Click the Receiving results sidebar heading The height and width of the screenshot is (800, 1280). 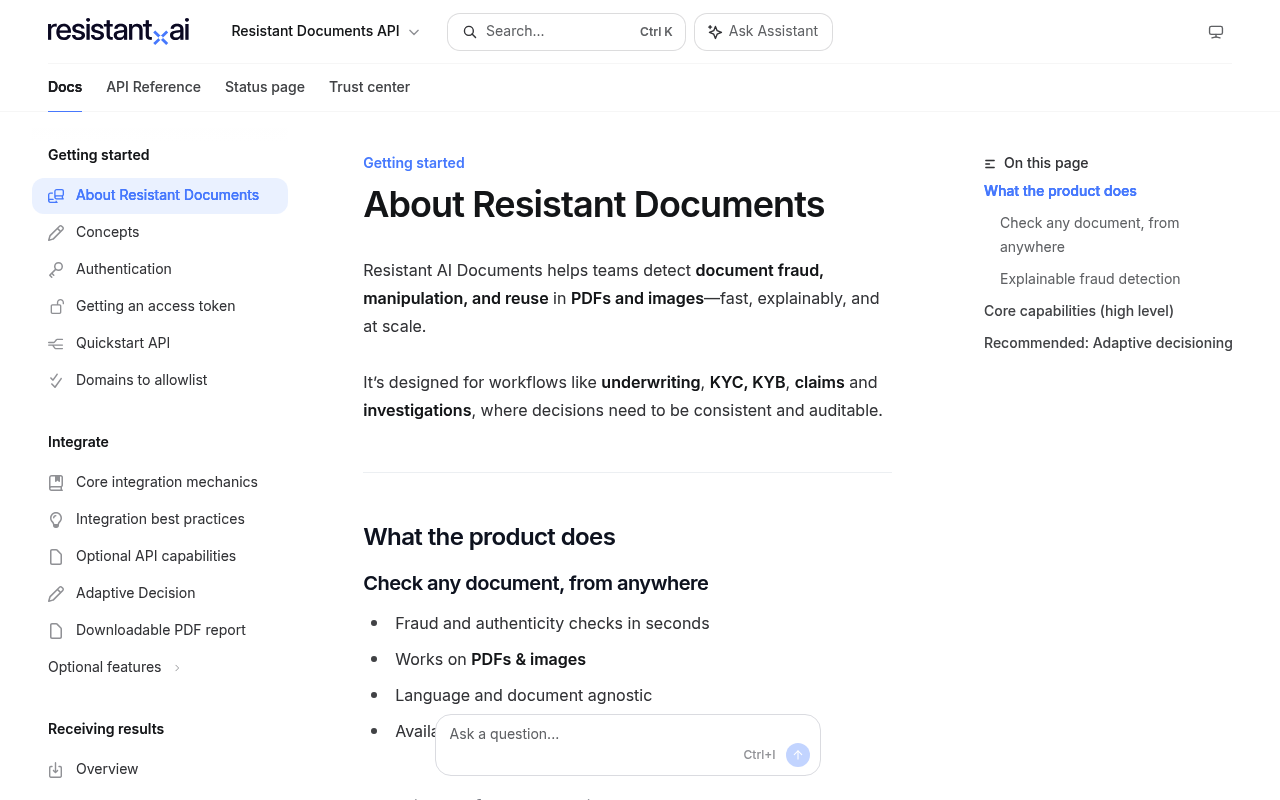coord(106,729)
